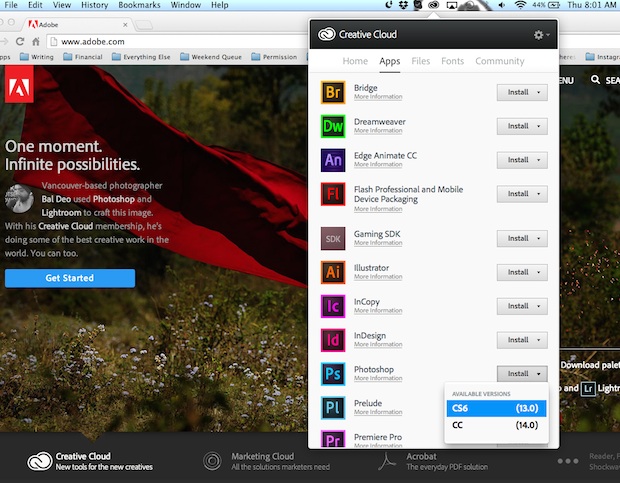This screenshot has width=620, height=483.
Task: Click the Edge Animate app icon
Action: (x=333, y=160)
